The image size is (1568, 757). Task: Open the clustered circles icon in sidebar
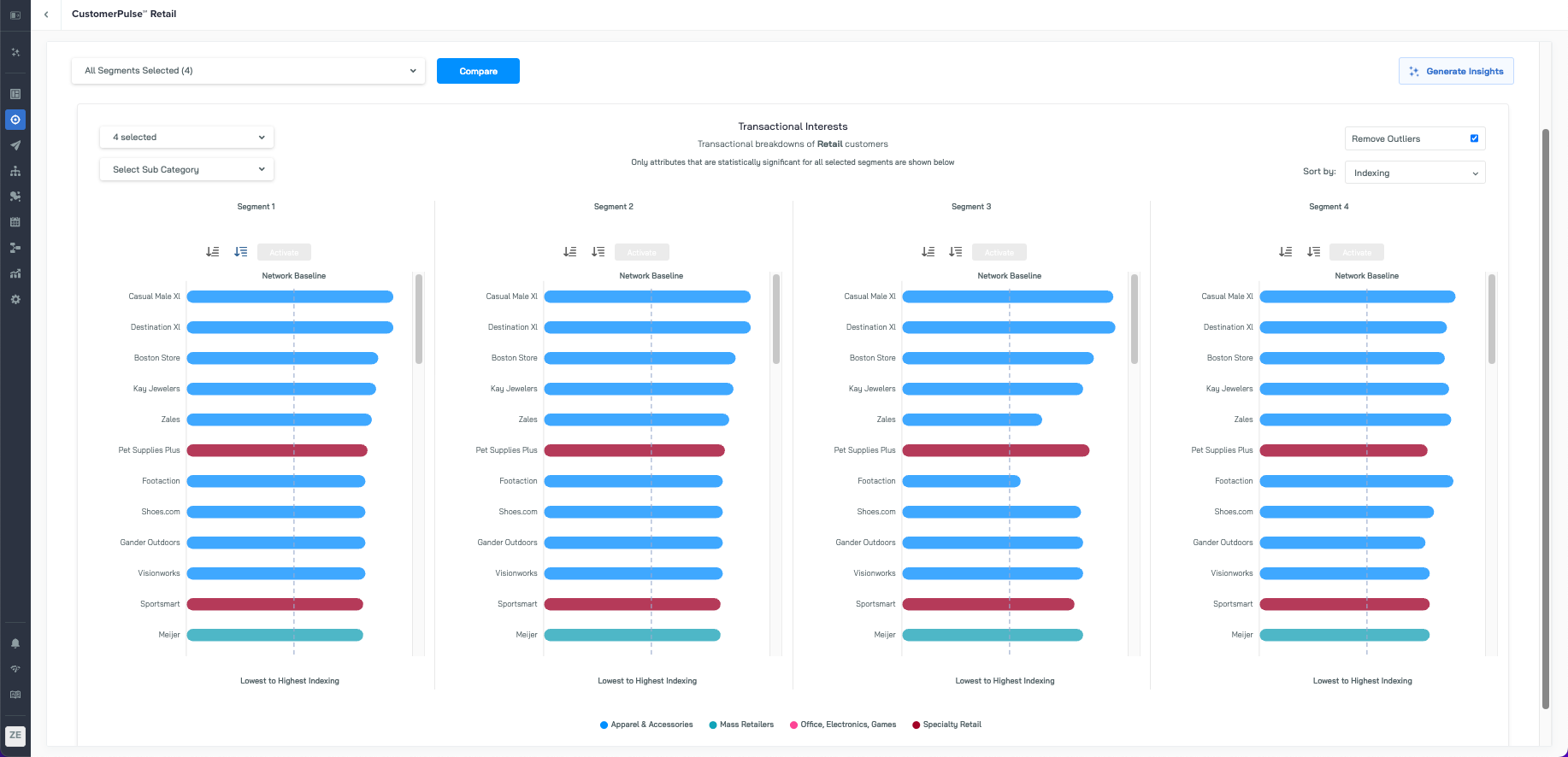pyautogui.click(x=15, y=197)
